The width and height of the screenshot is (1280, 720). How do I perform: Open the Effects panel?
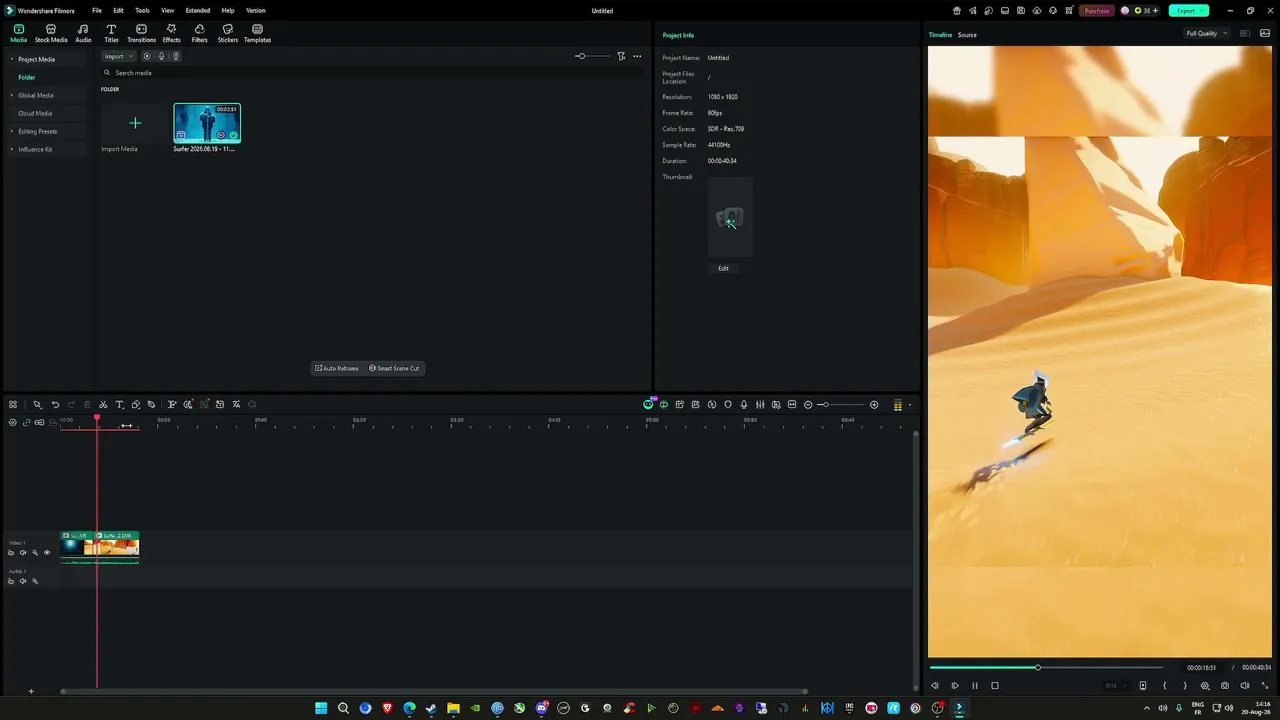click(x=172, y=33)
